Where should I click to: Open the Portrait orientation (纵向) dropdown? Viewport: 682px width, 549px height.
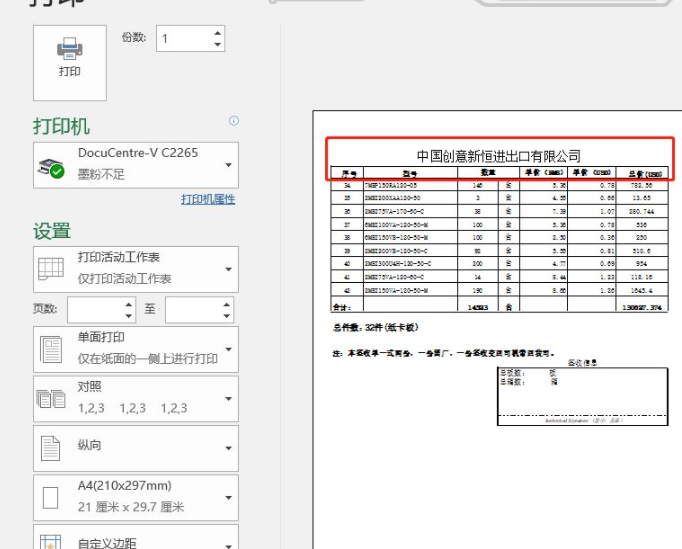(136, 449)
